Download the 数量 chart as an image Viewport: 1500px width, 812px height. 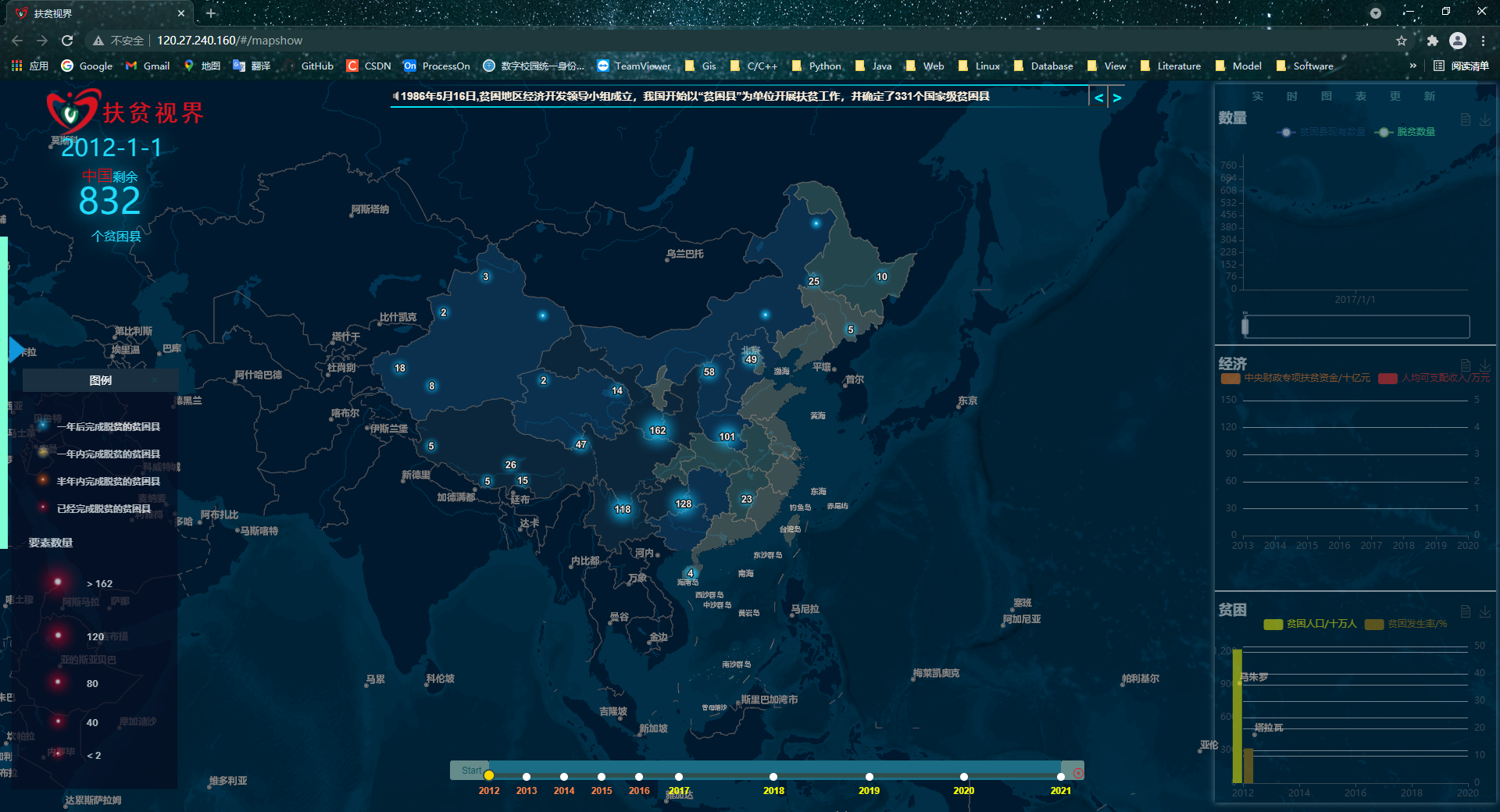(x=1485, y=120)
